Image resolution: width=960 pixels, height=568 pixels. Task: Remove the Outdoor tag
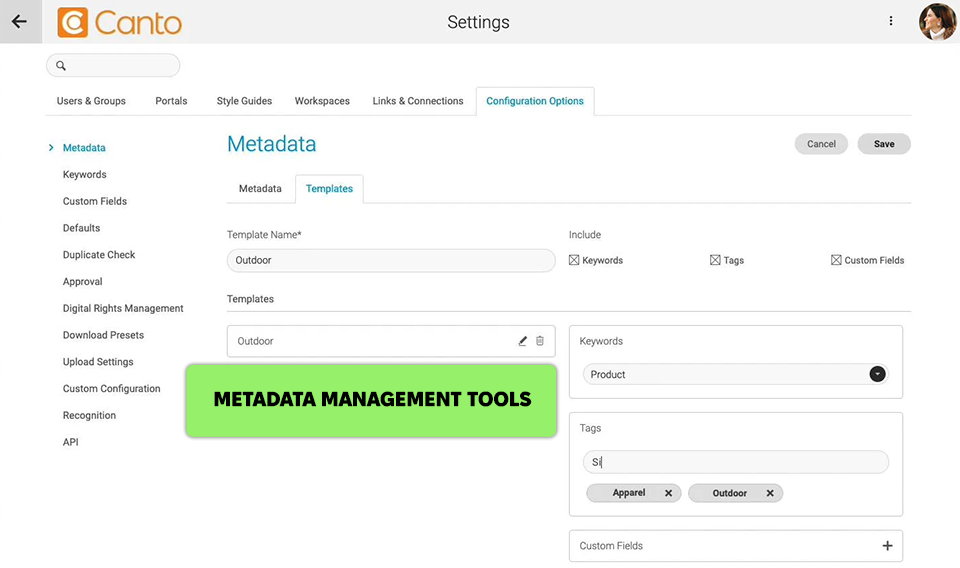[770, 493]
